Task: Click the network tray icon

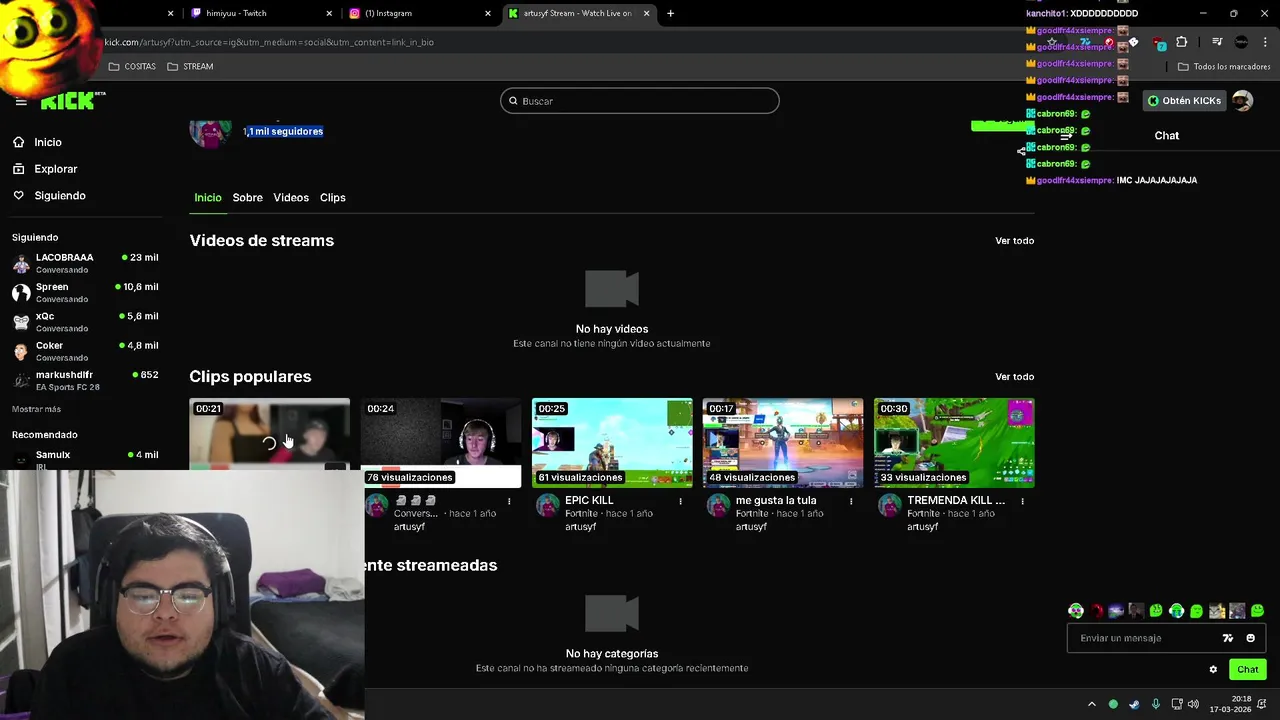Action: pos(1177,704)
